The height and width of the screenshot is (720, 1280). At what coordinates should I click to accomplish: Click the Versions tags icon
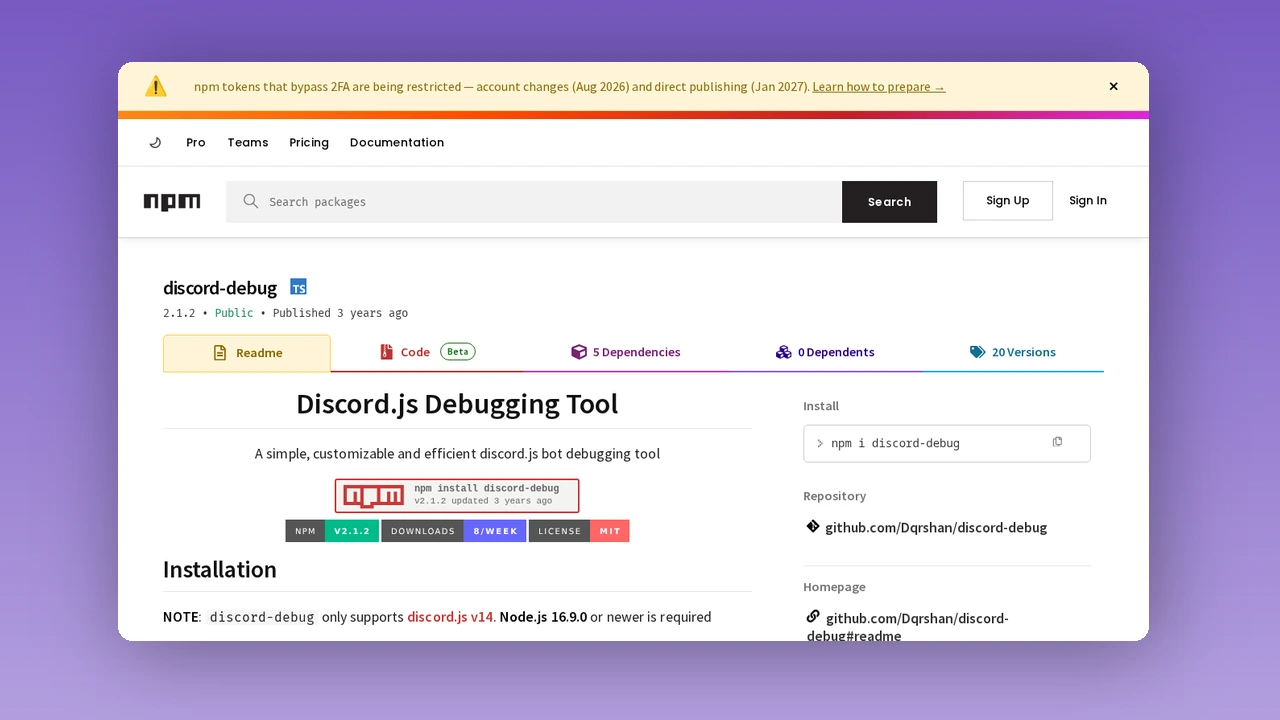pos(977,352)
